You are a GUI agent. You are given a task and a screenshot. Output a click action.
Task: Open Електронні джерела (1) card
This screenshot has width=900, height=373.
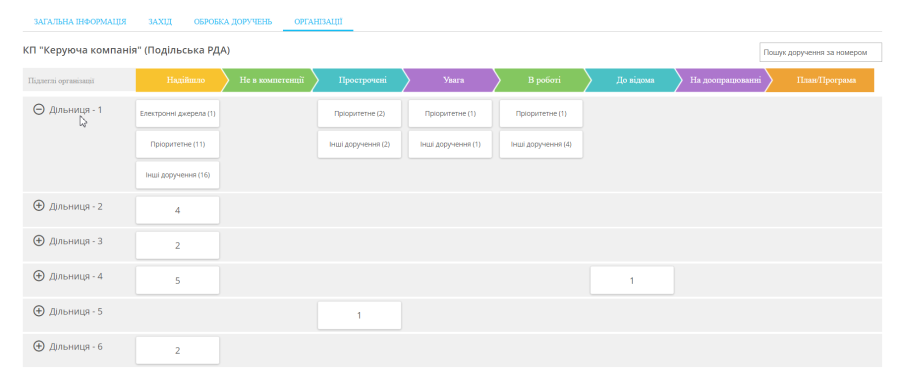(177, 114)
